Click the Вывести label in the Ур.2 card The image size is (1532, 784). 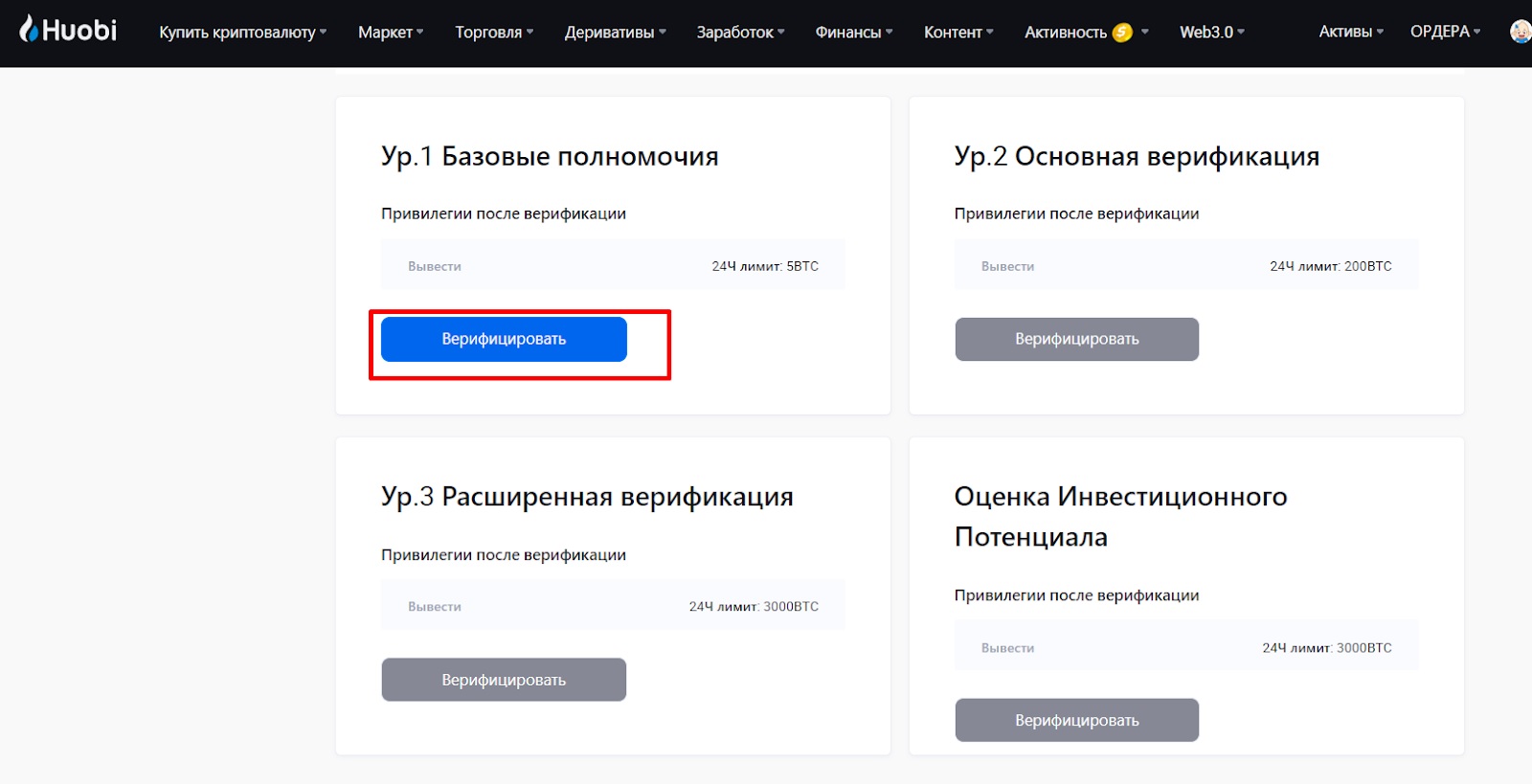point(1007,266)
